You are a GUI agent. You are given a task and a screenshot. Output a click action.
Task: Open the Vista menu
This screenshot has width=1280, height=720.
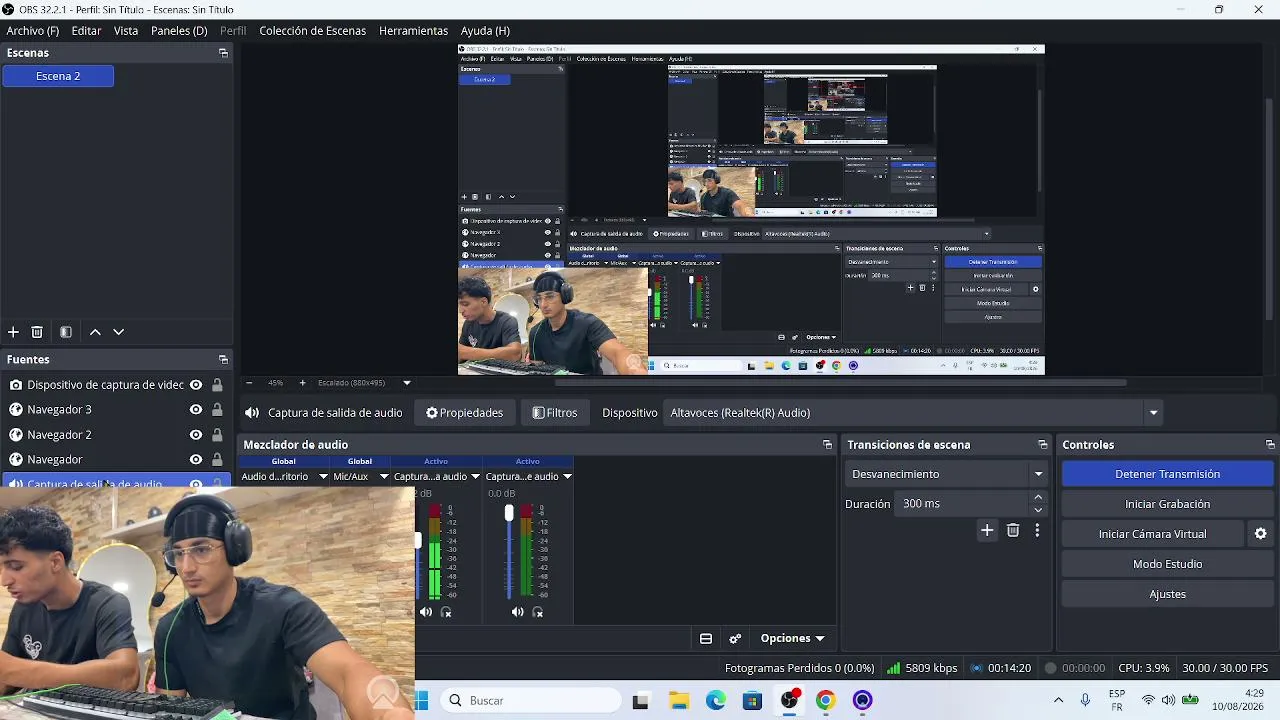[x=126, y=31]
